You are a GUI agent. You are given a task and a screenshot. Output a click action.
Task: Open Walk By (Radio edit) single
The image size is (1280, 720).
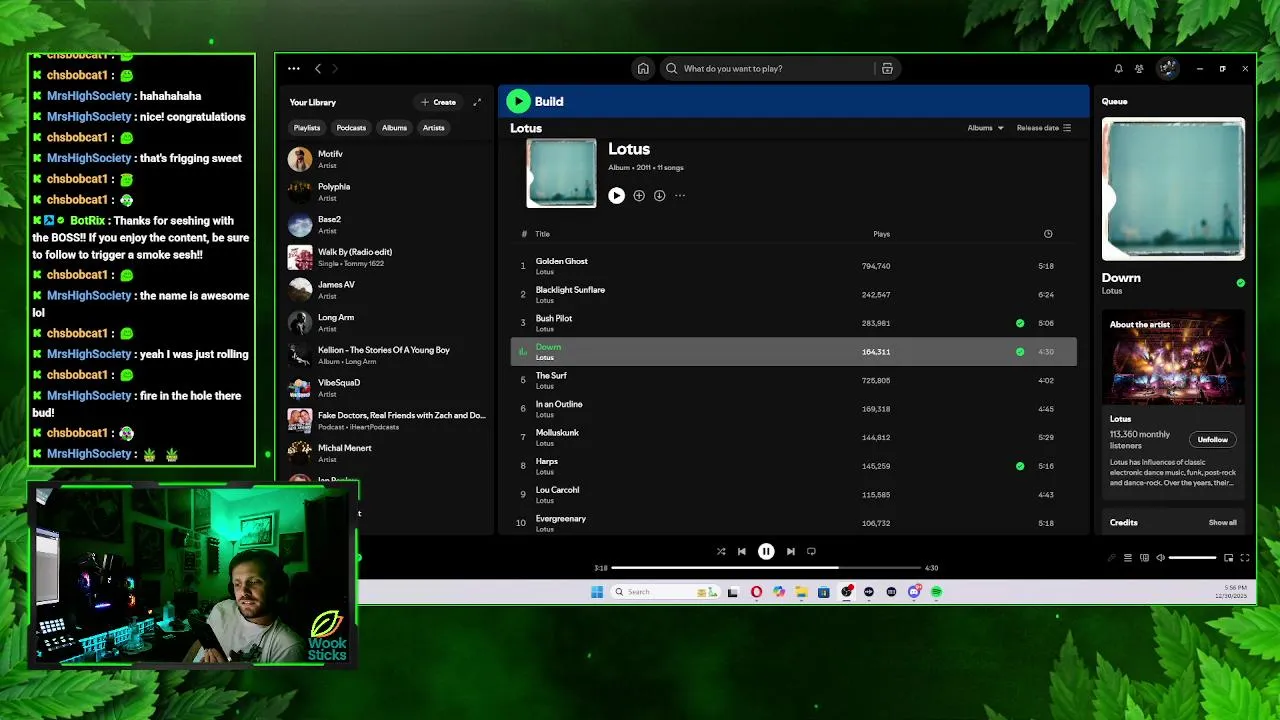coord(386,257)
